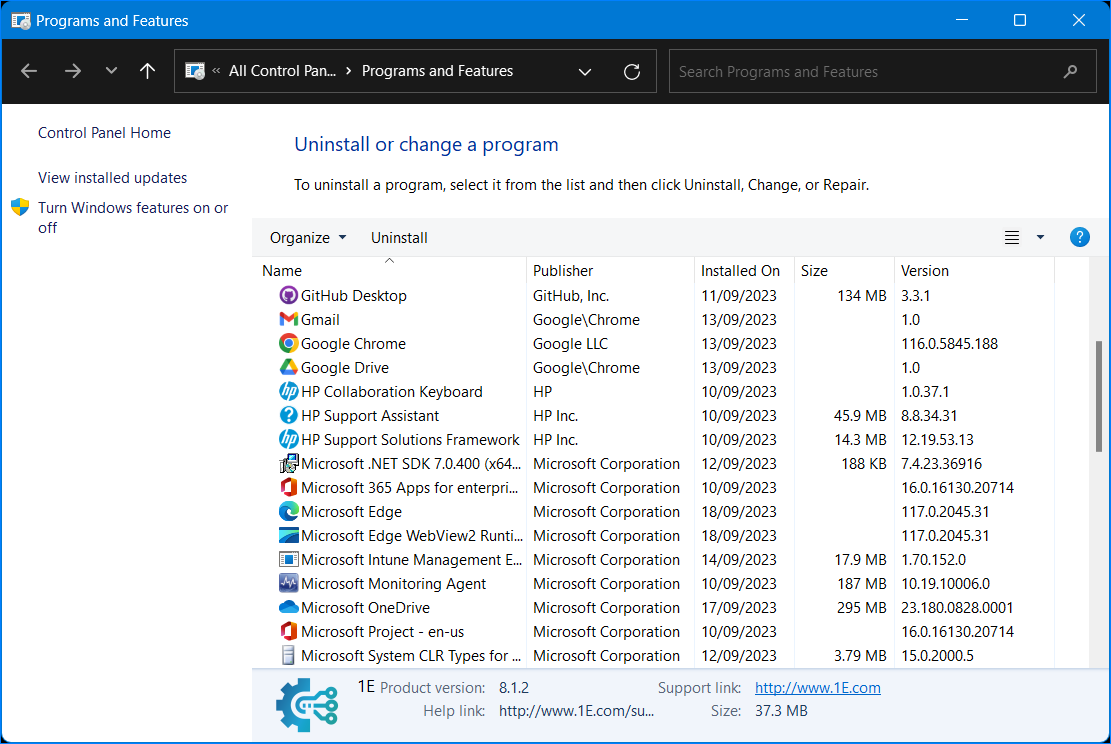Click Uninstall in the toolbar

399,238
